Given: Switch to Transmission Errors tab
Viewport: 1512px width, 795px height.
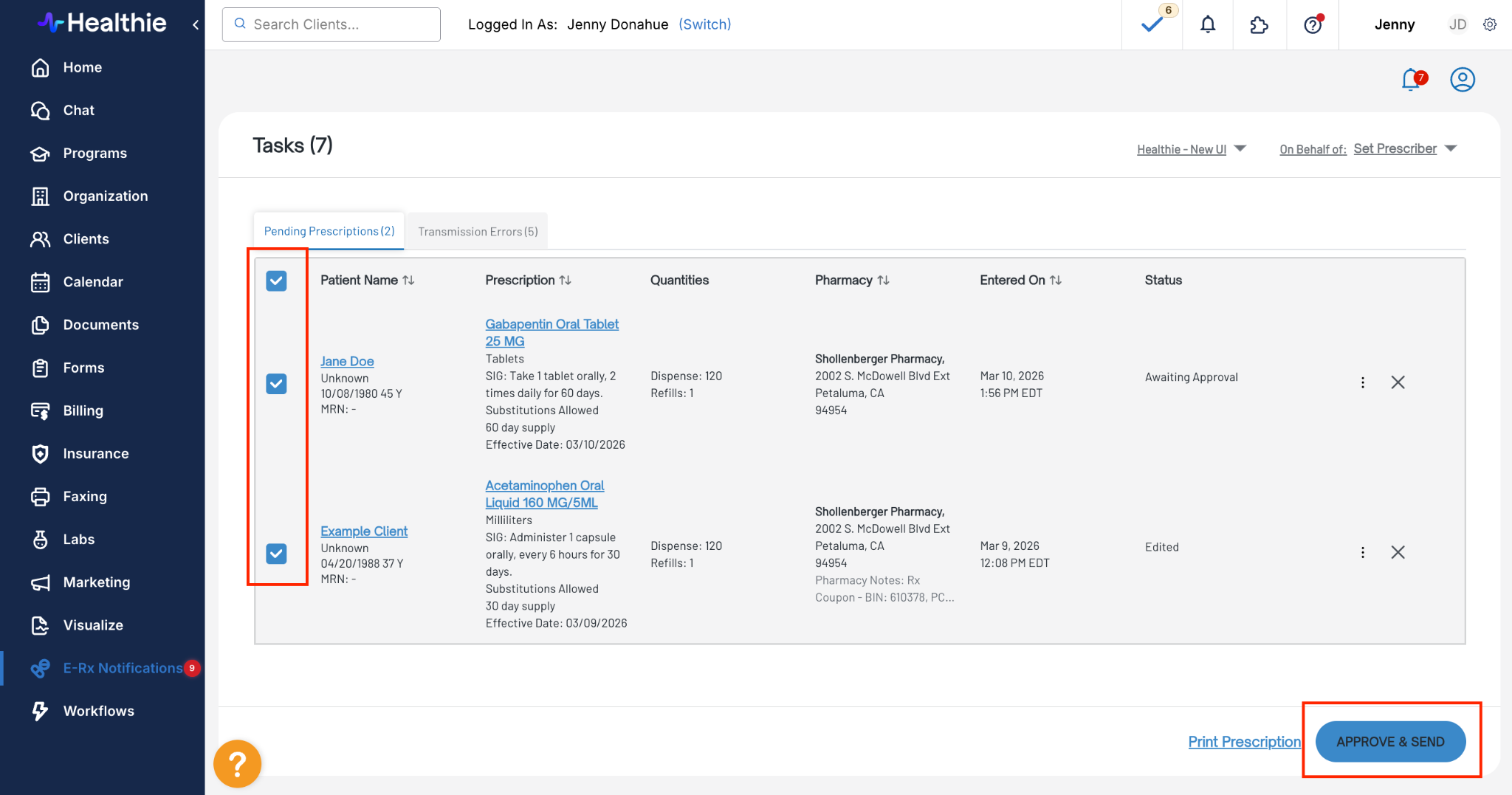Looking at the screenshot, I should point(478,232).
